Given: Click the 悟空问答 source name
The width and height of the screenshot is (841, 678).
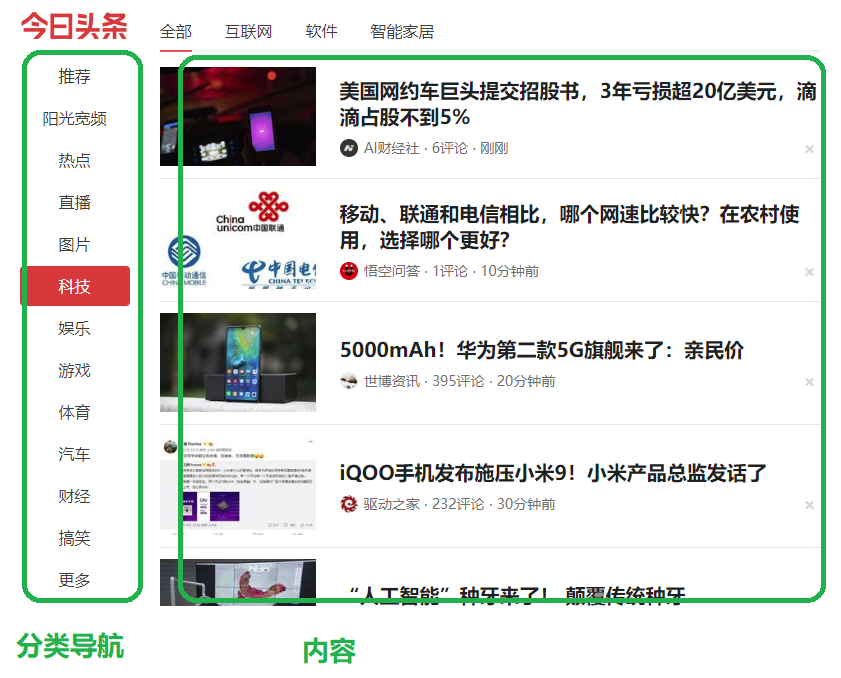Looking at the screenshot, I should pos(392,271).
